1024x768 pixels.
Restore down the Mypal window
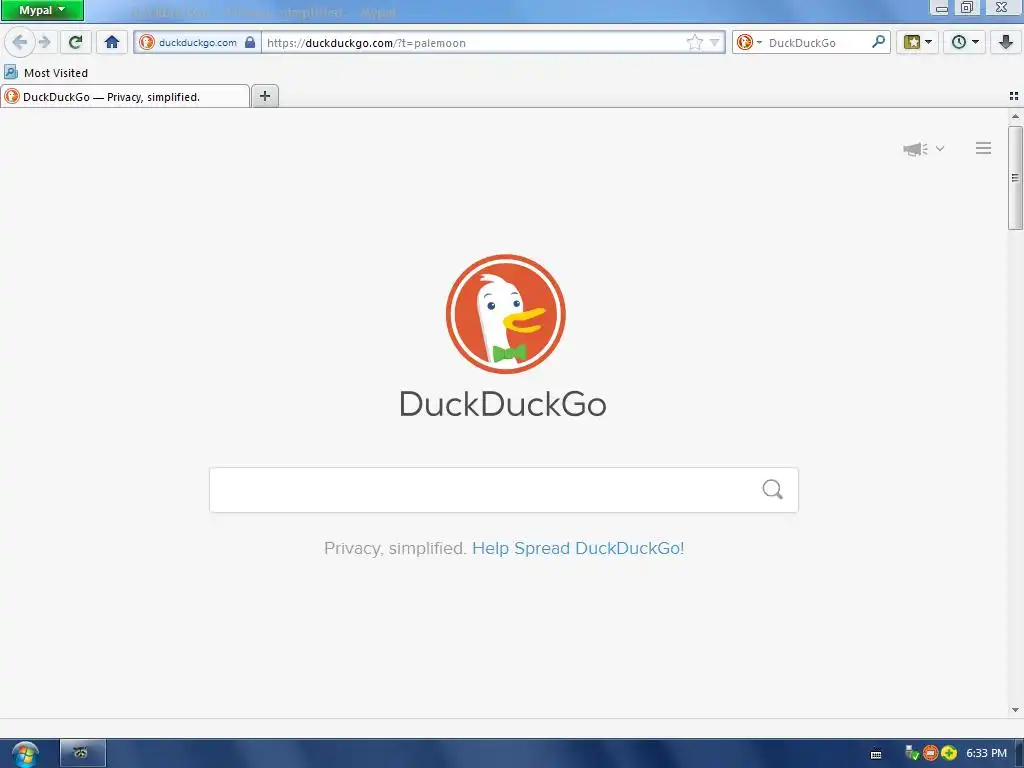tap(967, 8)
